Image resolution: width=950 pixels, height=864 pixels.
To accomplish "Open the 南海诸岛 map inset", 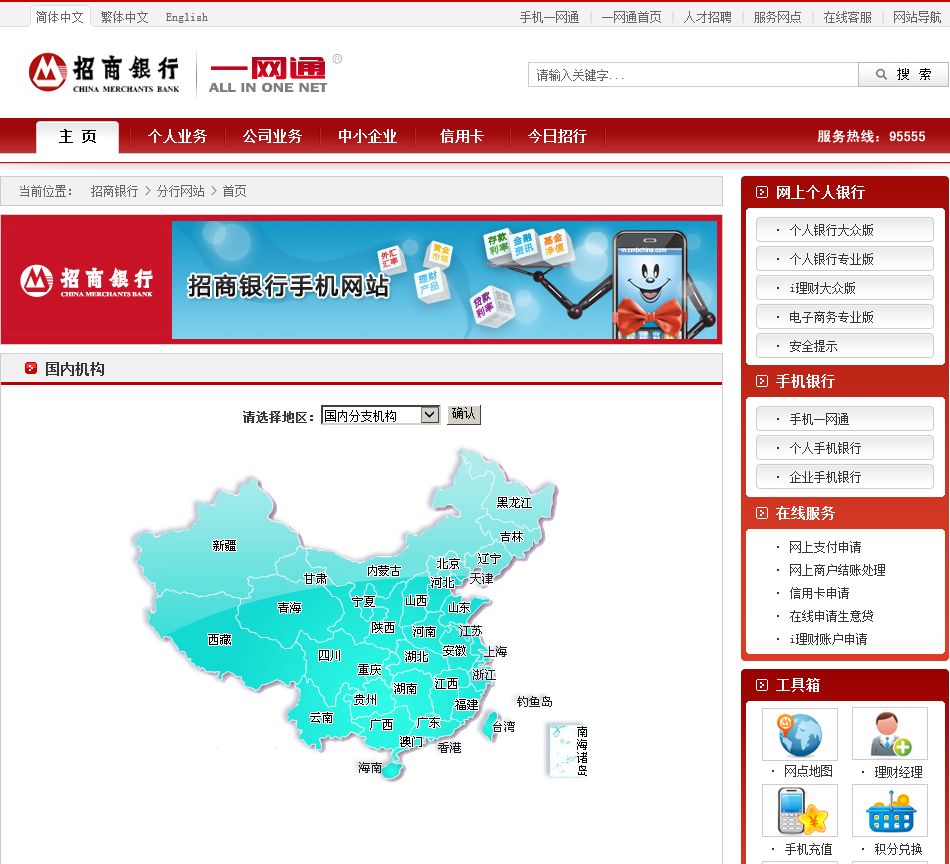I will point(568,751).
